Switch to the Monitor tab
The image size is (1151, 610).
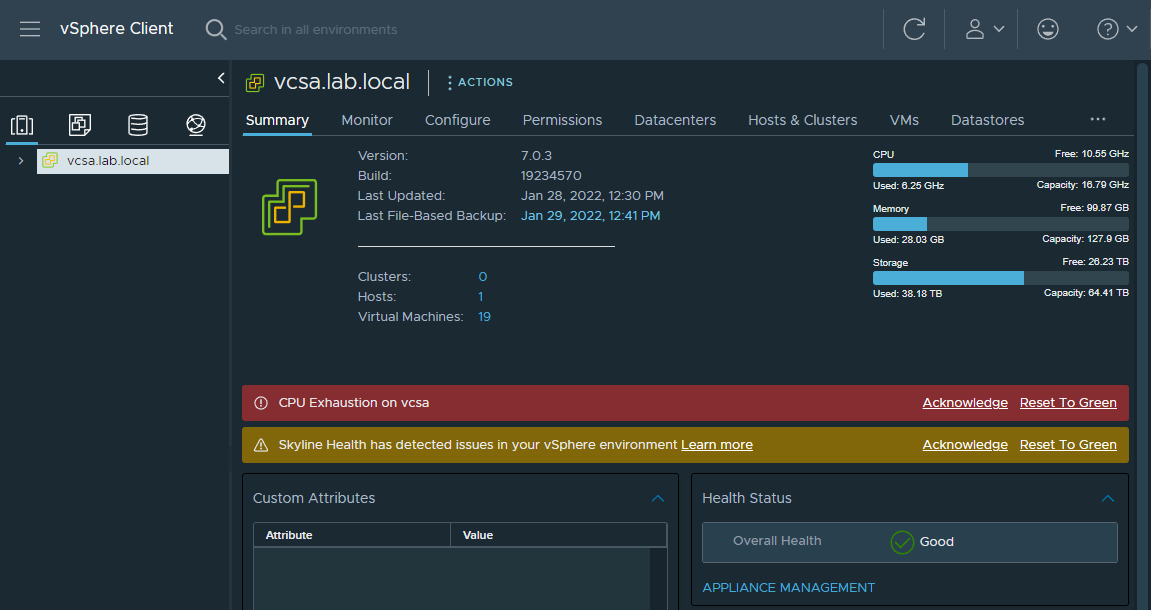(x=367, y=120)
